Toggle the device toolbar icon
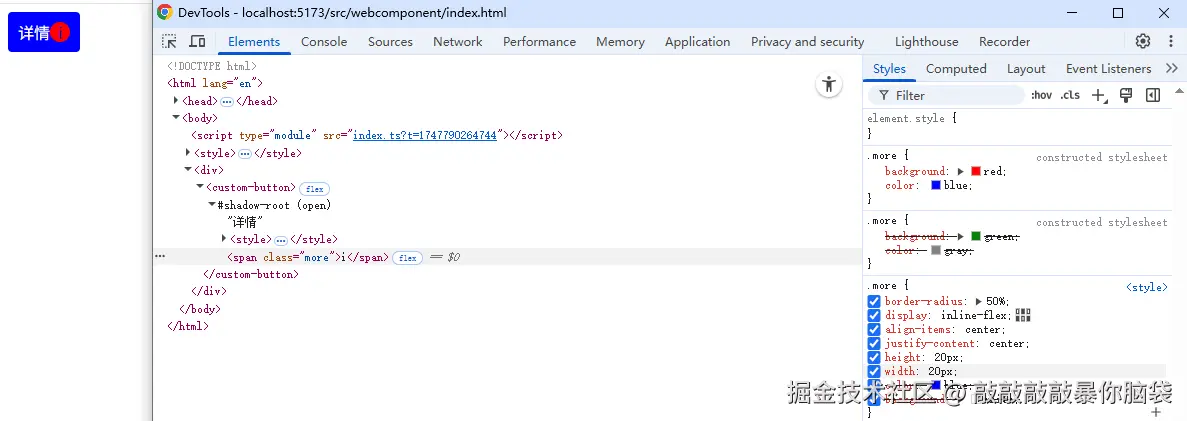This screenshot has height=421, width=1187. click(198, 42)
